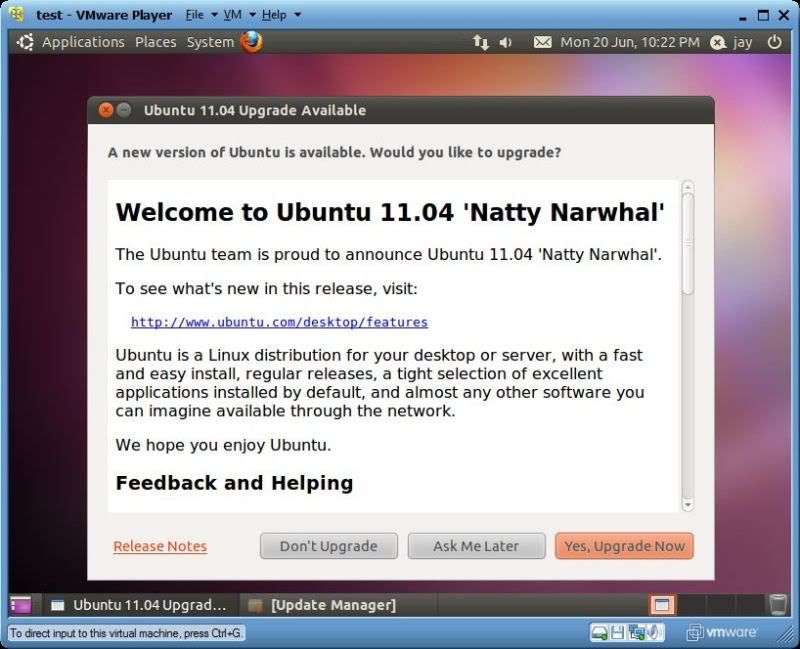Click the heading Welcome to Ubuntu 11.04 'Natty Narwhal'
The image size is (800, 649).
pyautogui.click(x=390, y=212)
